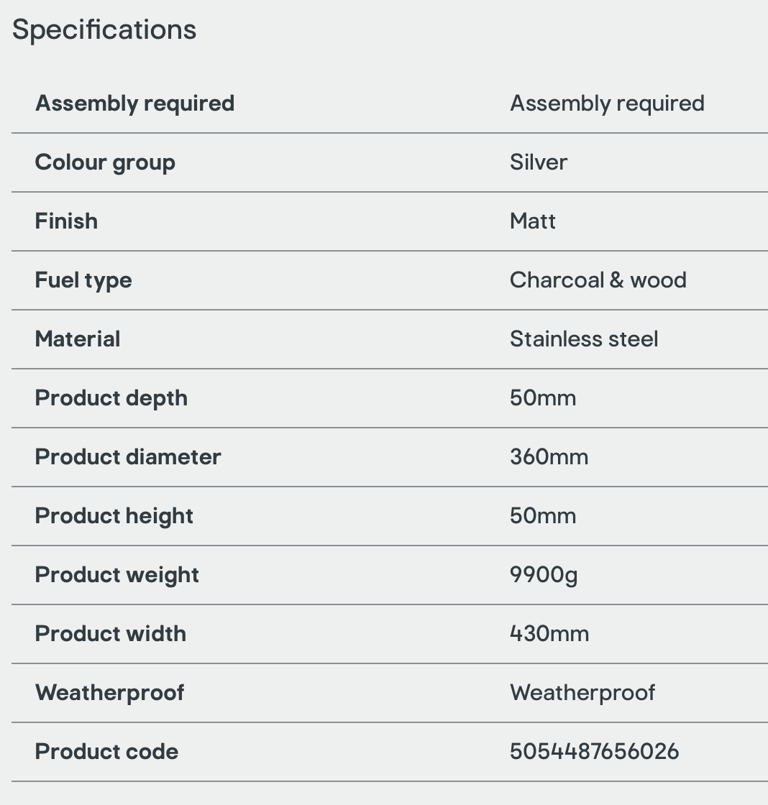
Task: Select the Material row label
Action: click(x=78, y=339)
